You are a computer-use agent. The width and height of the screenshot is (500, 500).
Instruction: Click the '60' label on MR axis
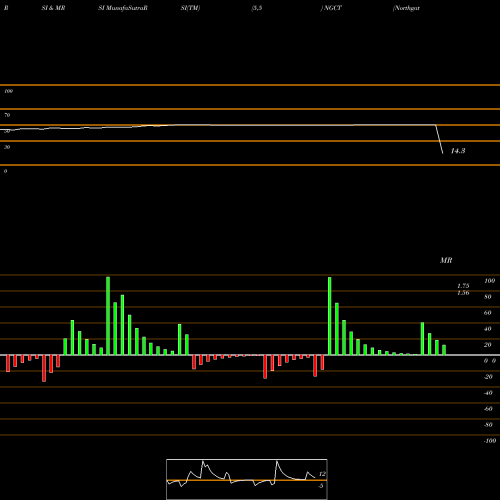coord(488,313)
